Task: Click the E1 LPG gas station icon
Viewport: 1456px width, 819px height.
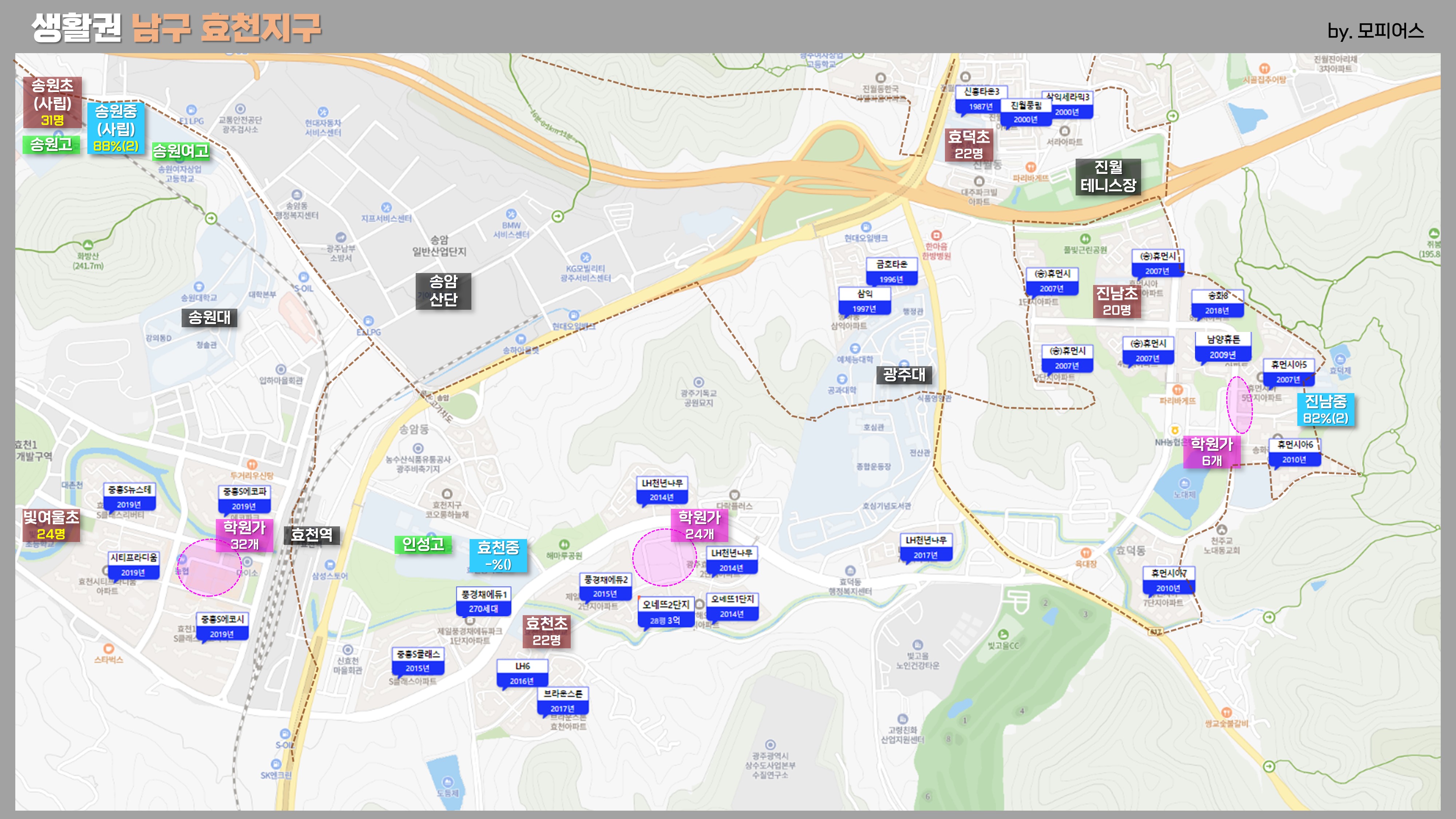Action: tap(191, 110)
